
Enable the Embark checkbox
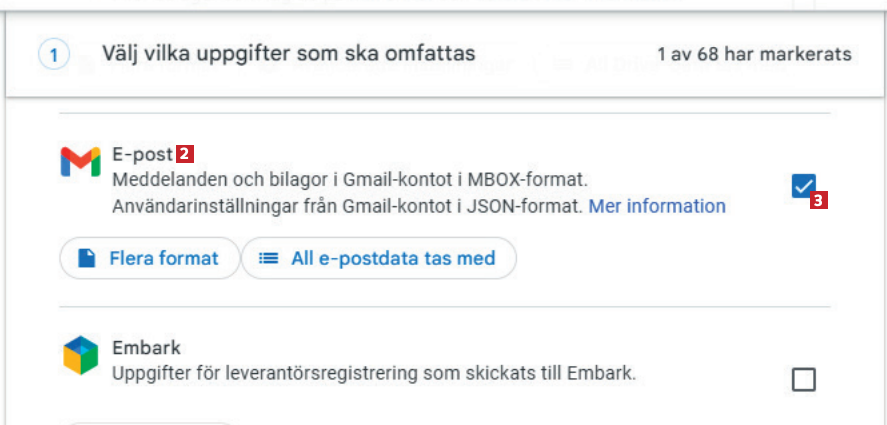coord(803,380)
